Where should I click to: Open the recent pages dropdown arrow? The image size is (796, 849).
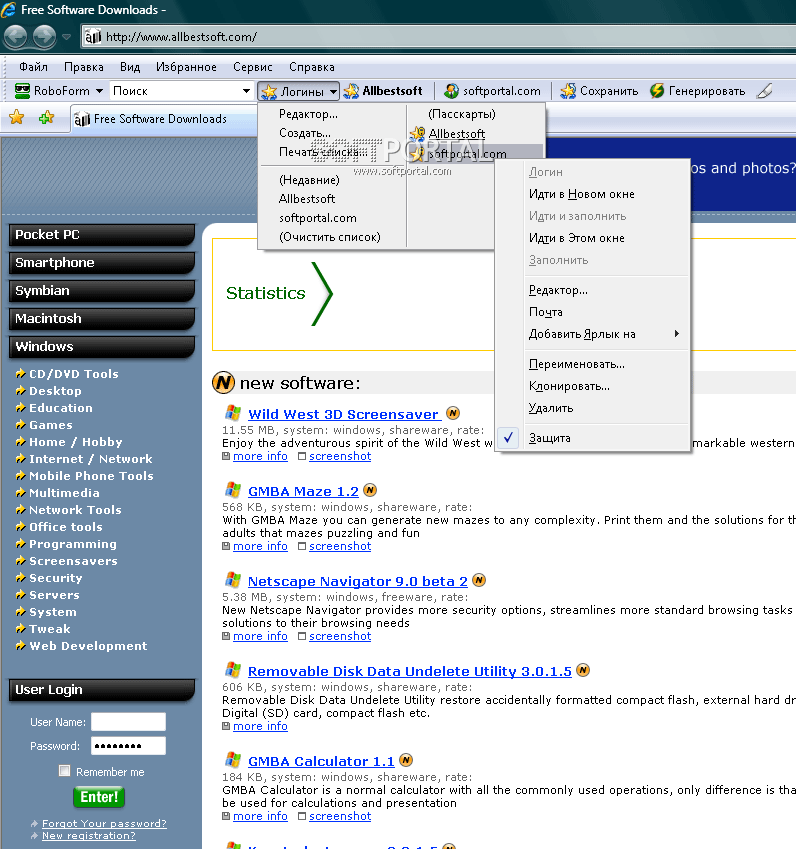pyautogui.click(x=66, y=37)
